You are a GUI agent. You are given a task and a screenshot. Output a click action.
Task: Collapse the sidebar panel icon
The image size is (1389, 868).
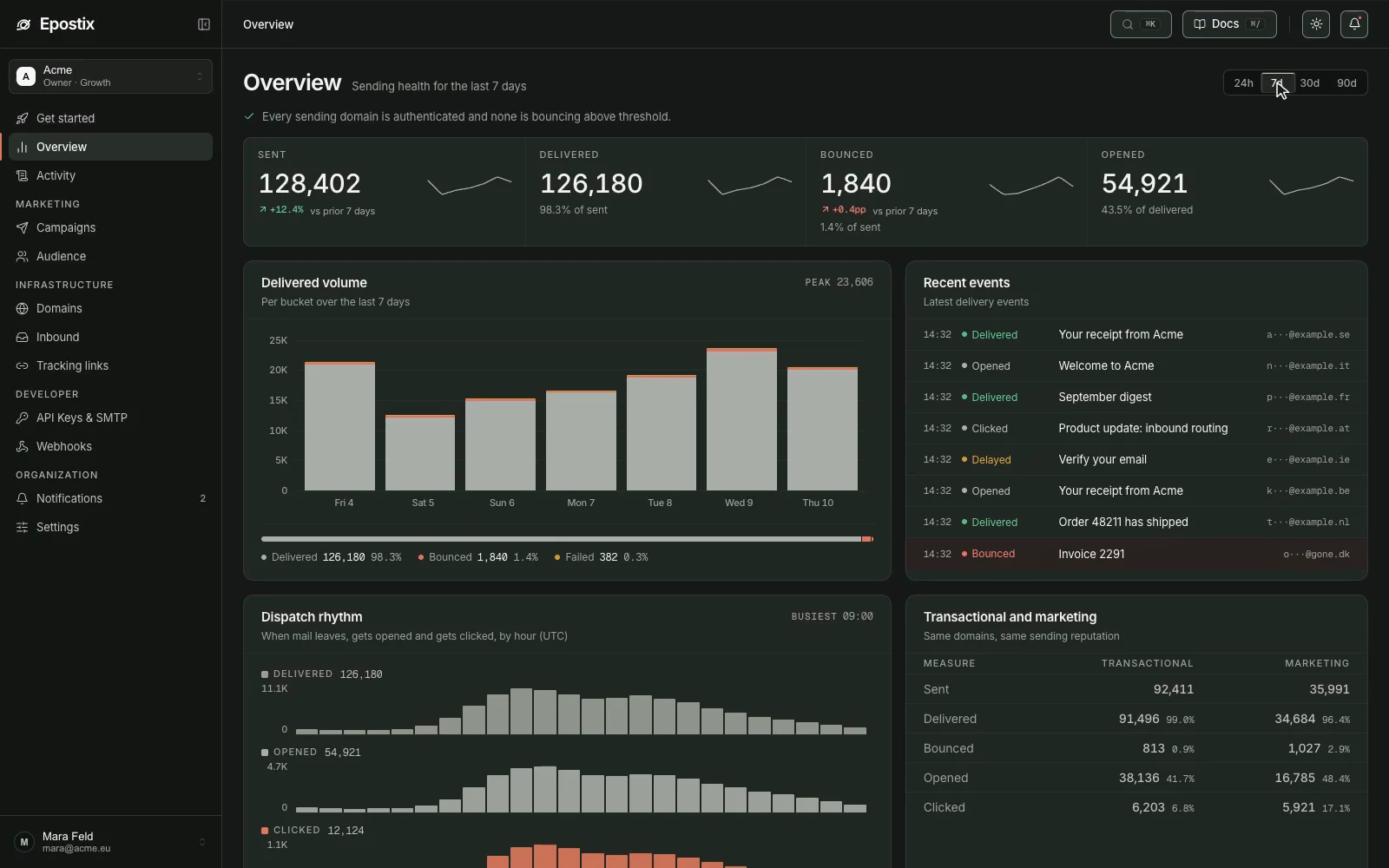tap(204, 24)
